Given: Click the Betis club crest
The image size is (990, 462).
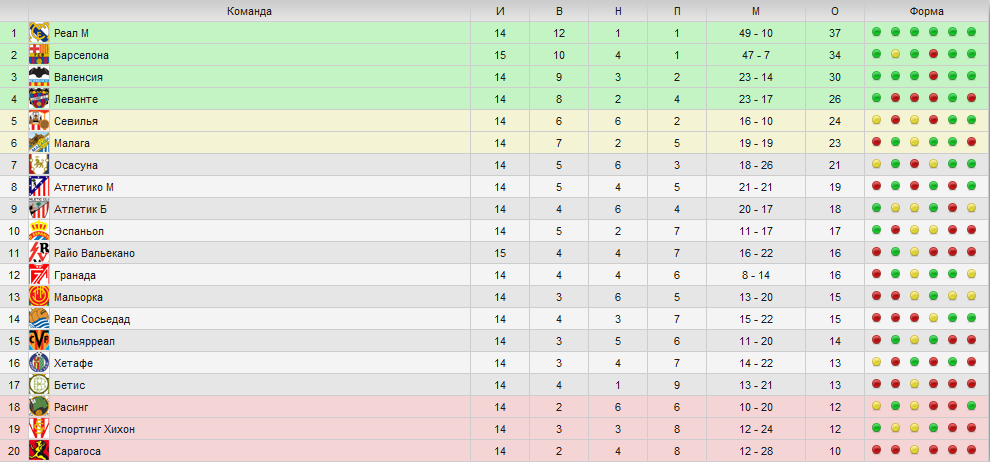Looking at the screenshot, I should point(39,385).
